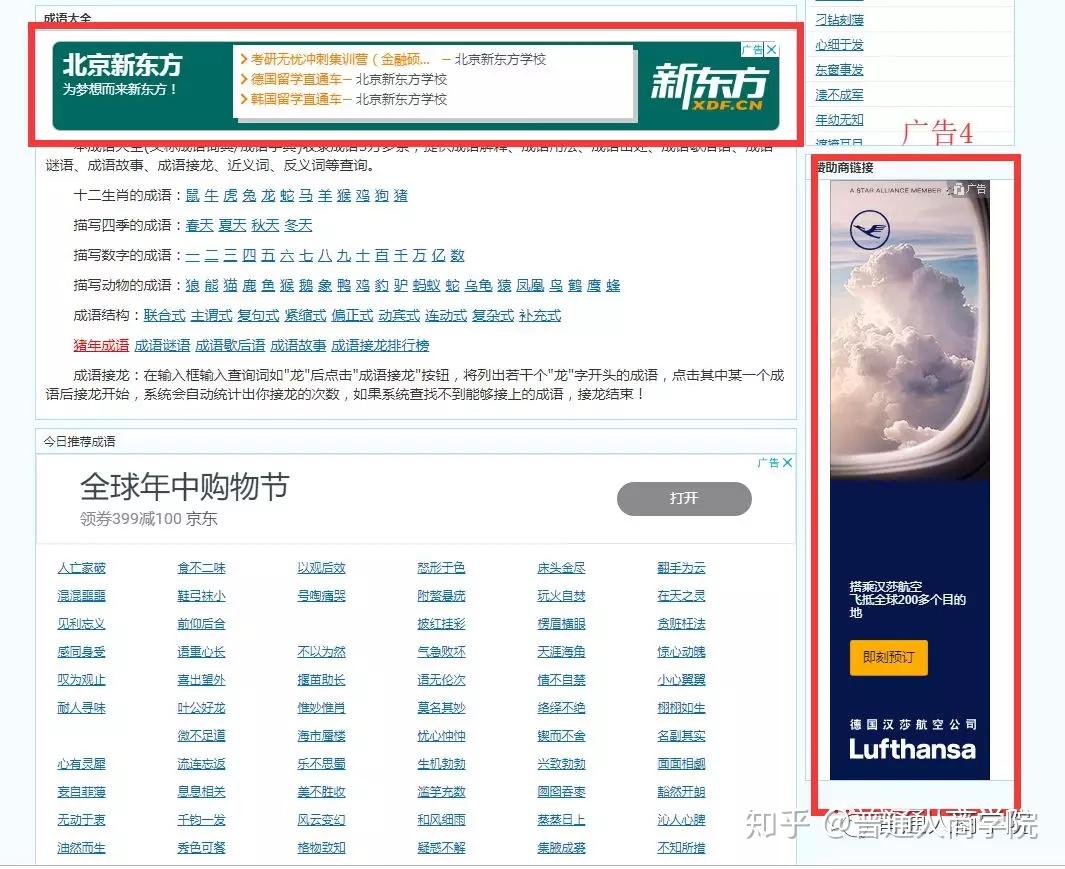
Task: Open recommended idiom 油然而生
Action: [x=82, y=848]
